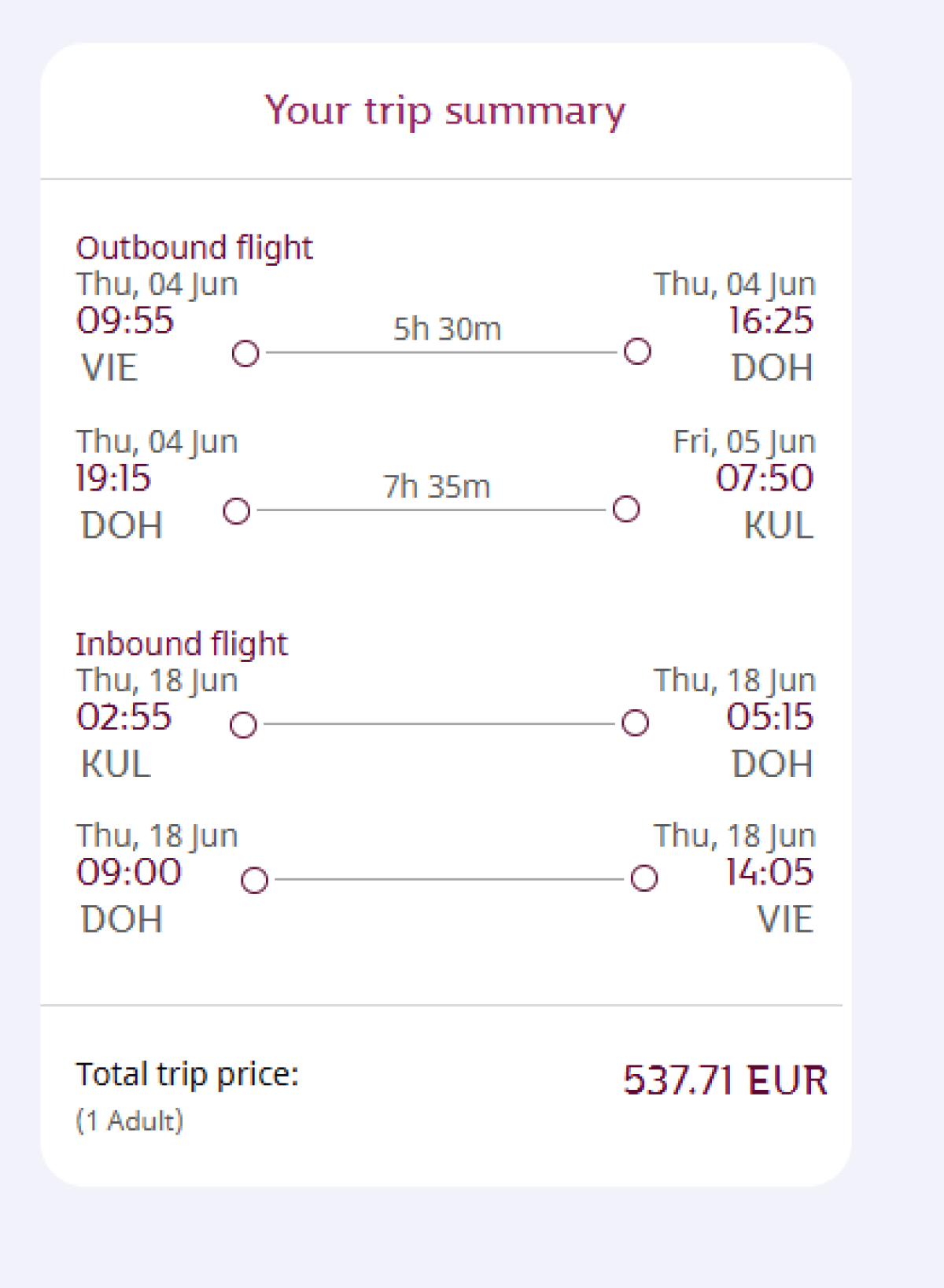This screenshot has height=1288, width=944.
Task: Click the 5h 30m flight duration
Action: [x=447, y=329]
